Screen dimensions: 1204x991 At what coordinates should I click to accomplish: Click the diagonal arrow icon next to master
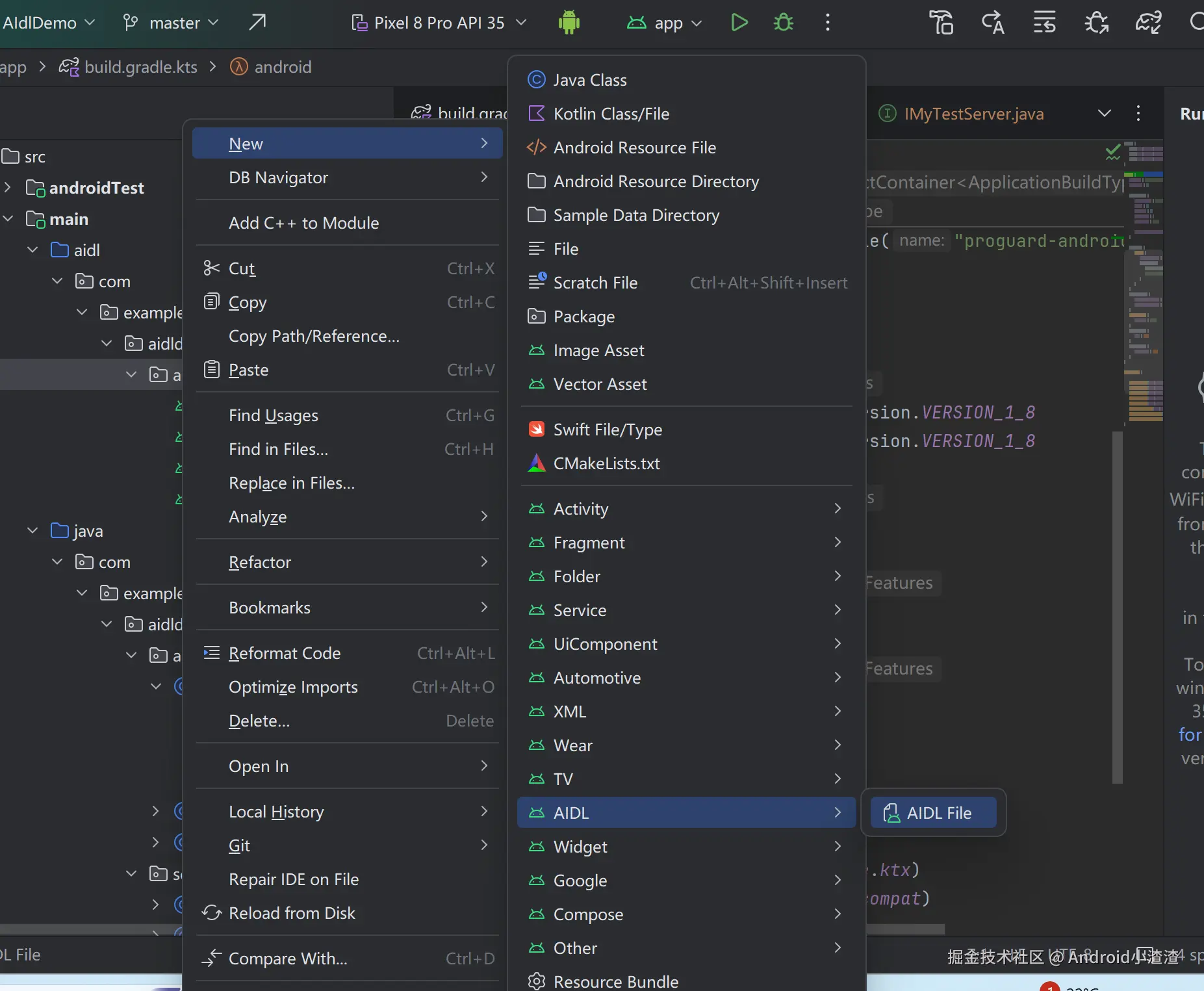pos(257,23)
